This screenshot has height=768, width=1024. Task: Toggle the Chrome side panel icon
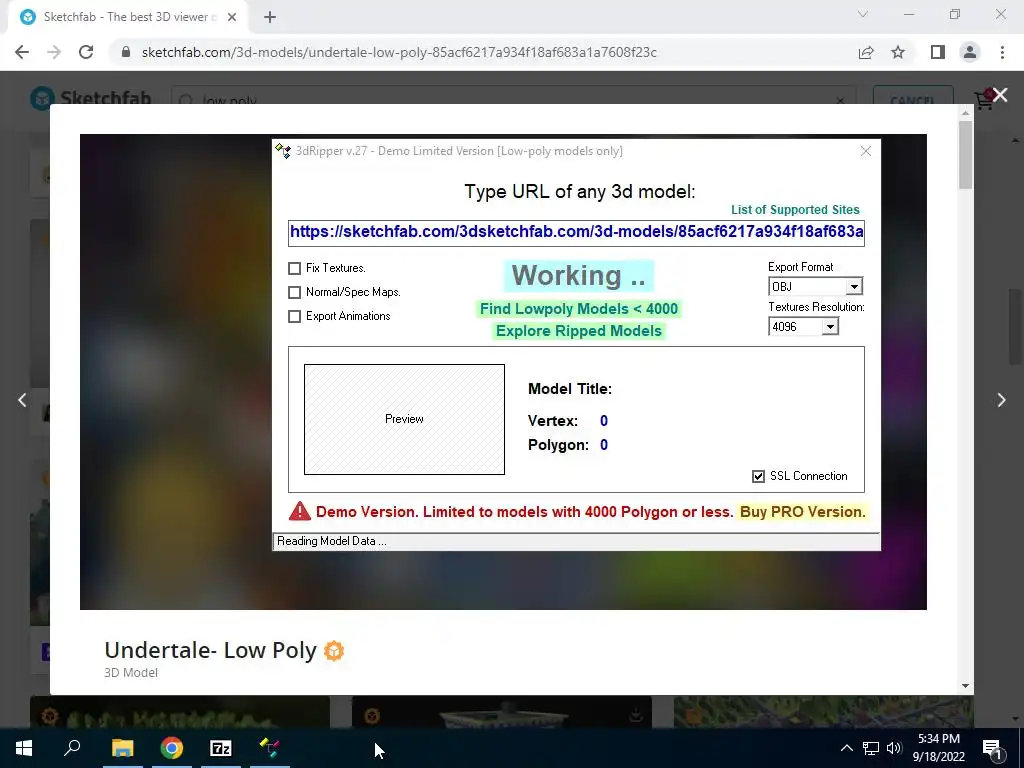938,52
